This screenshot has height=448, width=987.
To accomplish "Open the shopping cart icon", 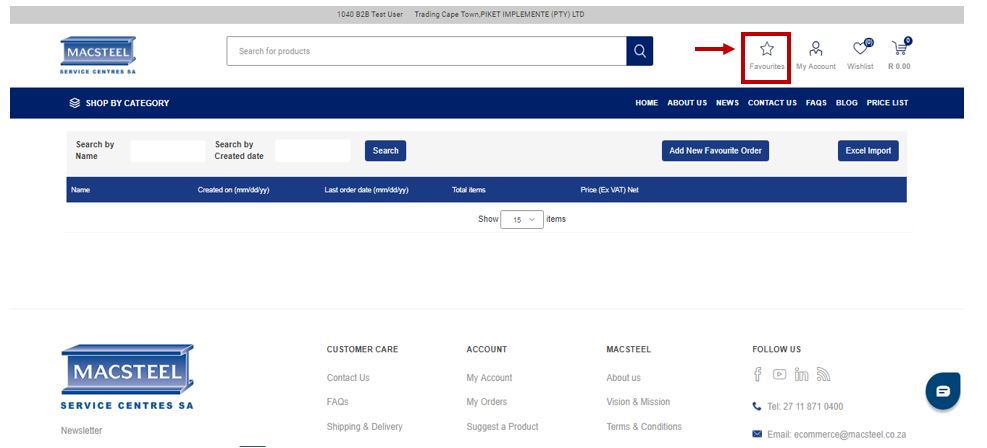I will click(x=899, y=49).
